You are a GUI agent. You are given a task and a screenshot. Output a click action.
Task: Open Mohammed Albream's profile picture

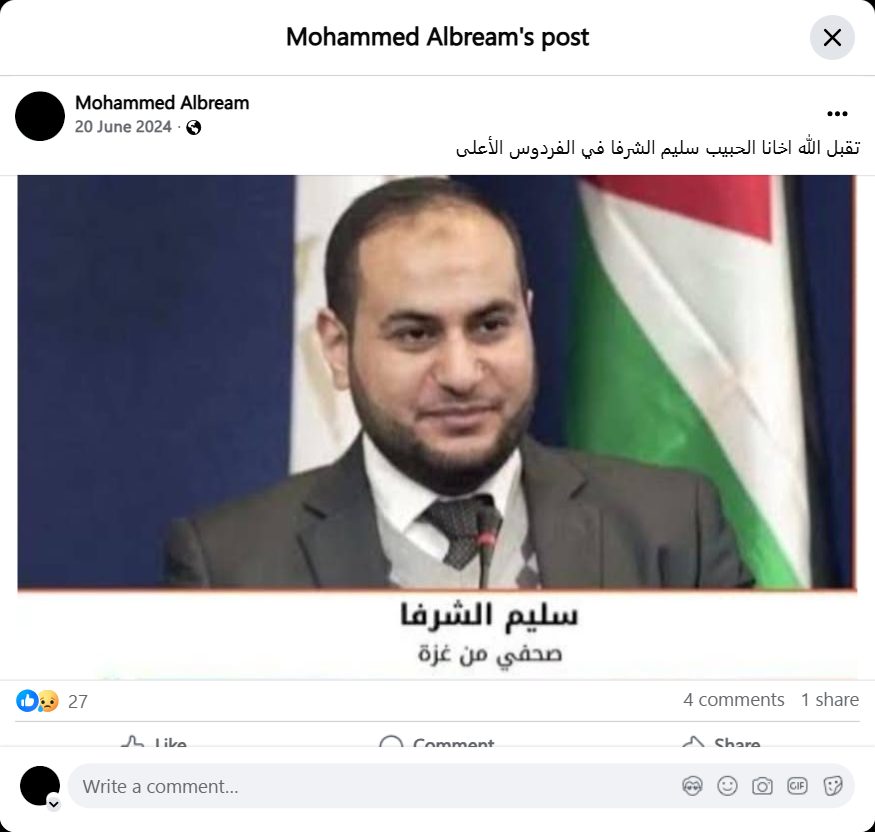[x=40, y=116]
